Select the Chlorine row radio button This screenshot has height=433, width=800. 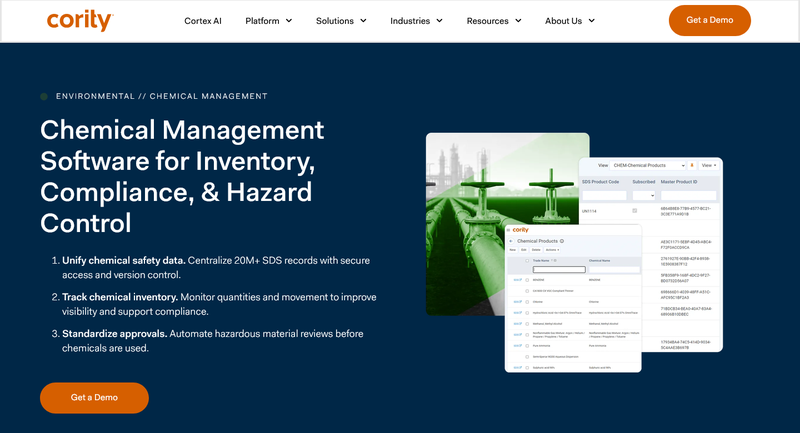(527, 302)
